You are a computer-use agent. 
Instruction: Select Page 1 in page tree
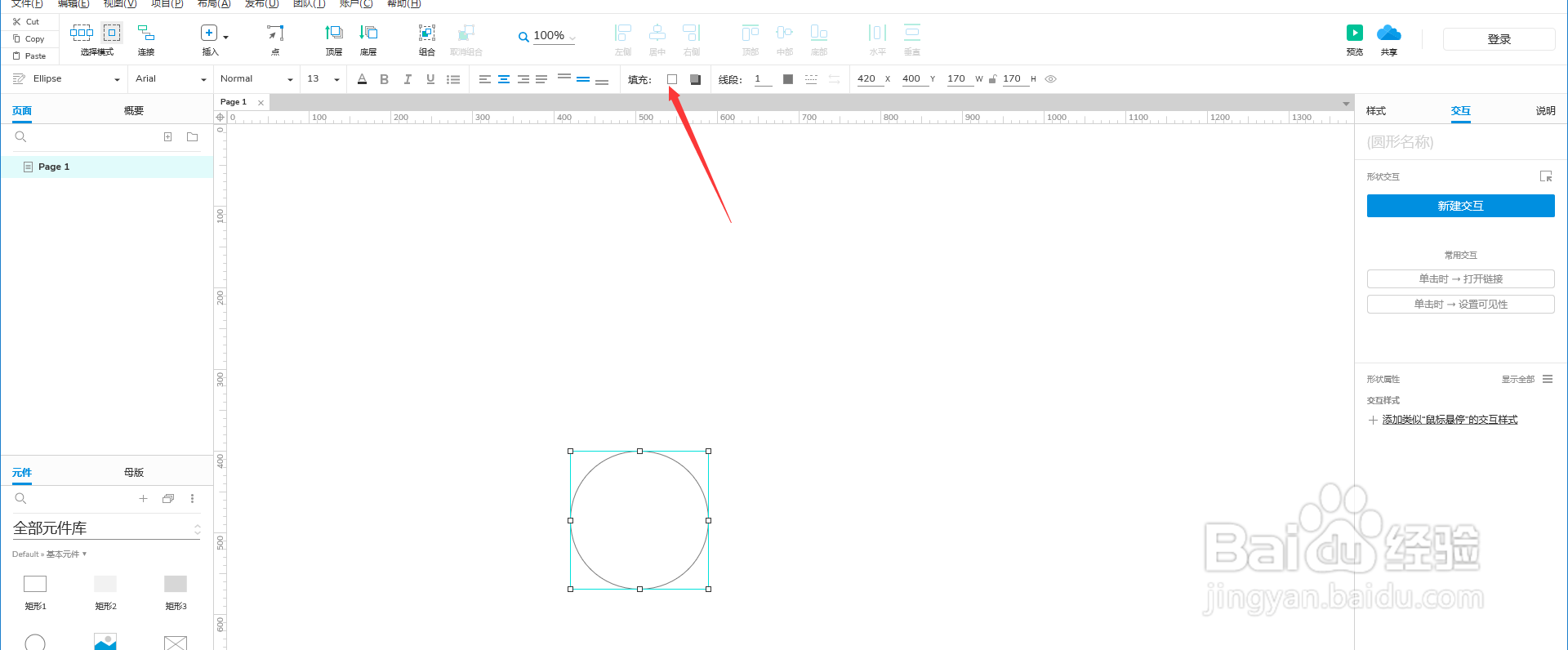click(107, 167)
